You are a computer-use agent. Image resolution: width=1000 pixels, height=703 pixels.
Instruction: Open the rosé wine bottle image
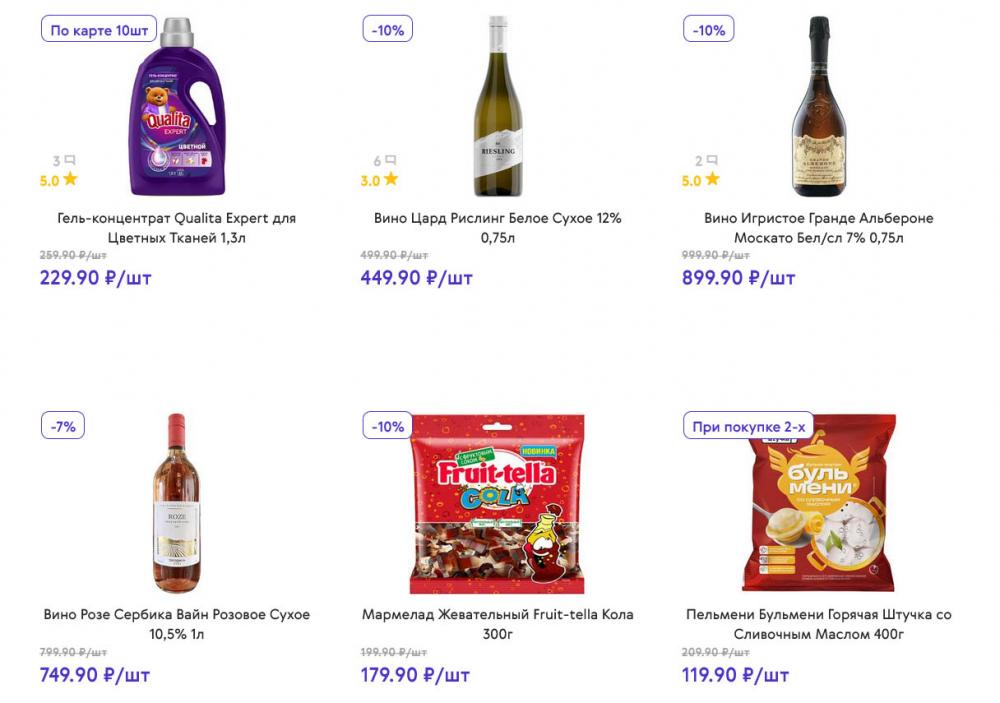(x=177, y=504)
